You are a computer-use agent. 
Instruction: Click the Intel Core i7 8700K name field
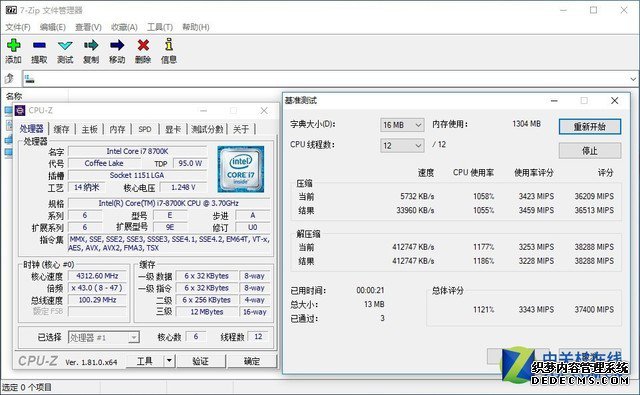[138, 151]
